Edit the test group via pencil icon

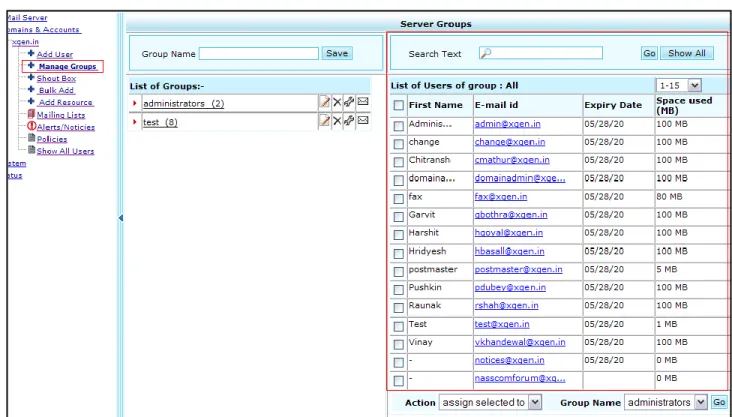point(324,121)
